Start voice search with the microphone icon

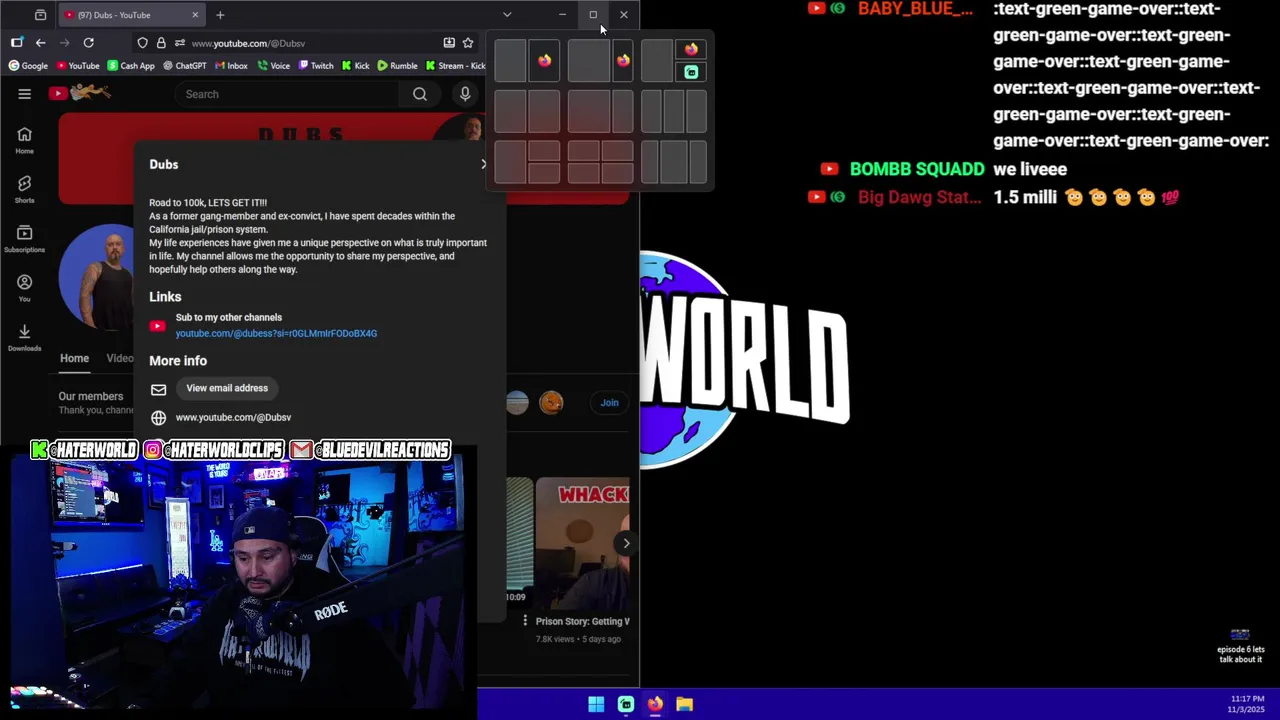(x=465, y=94)
